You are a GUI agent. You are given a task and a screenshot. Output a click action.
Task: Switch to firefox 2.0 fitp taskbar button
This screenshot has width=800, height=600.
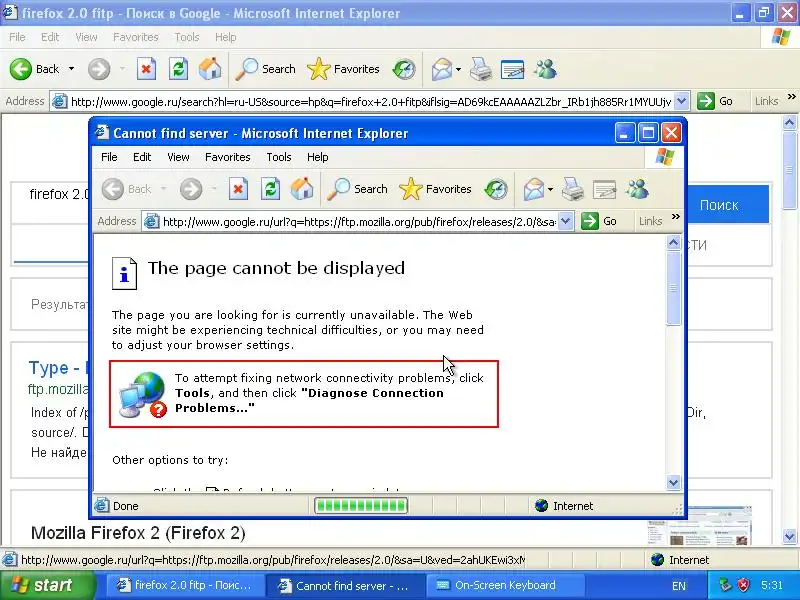click(185, 585)
